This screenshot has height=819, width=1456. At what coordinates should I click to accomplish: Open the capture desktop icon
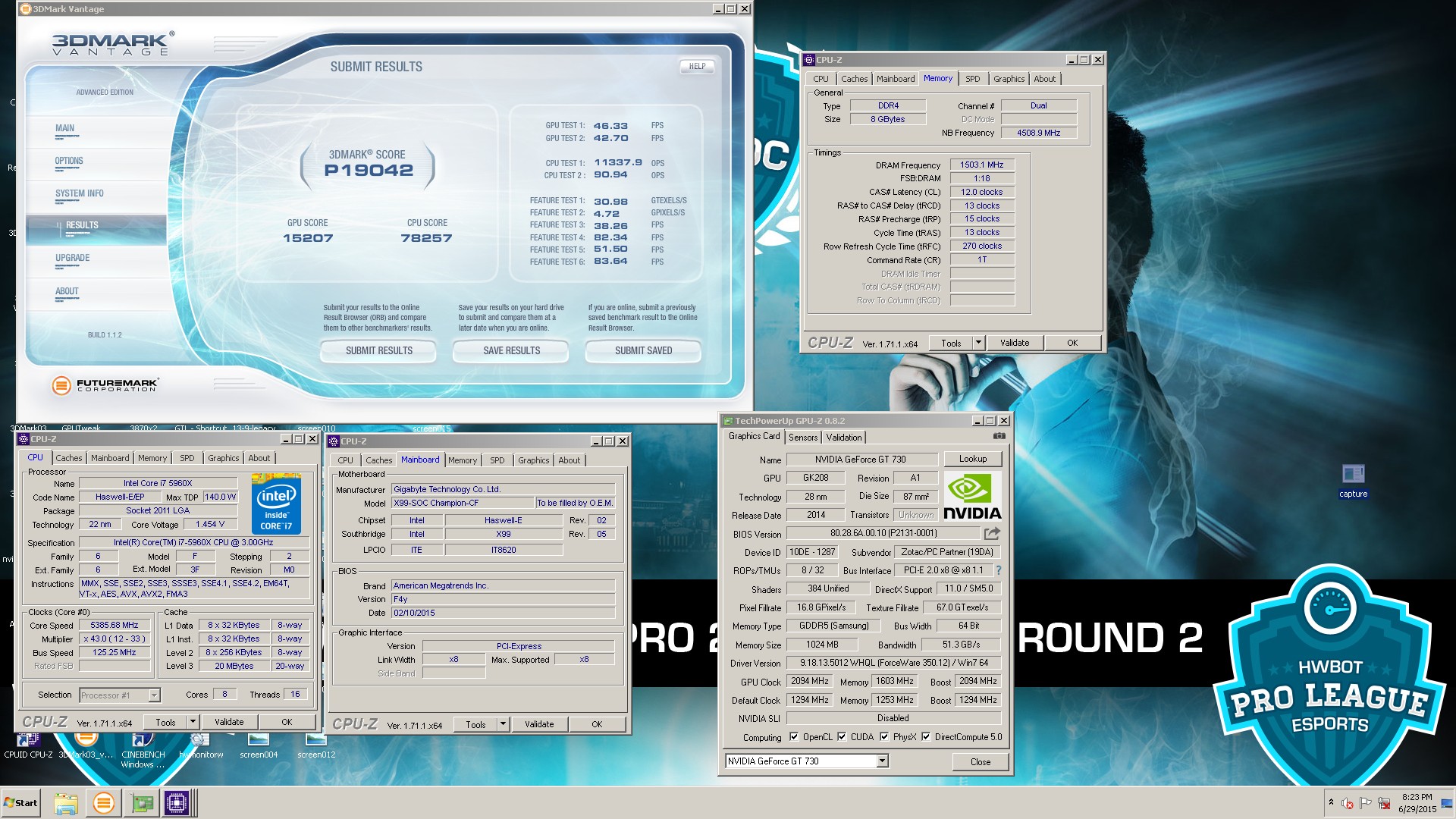1353,481
